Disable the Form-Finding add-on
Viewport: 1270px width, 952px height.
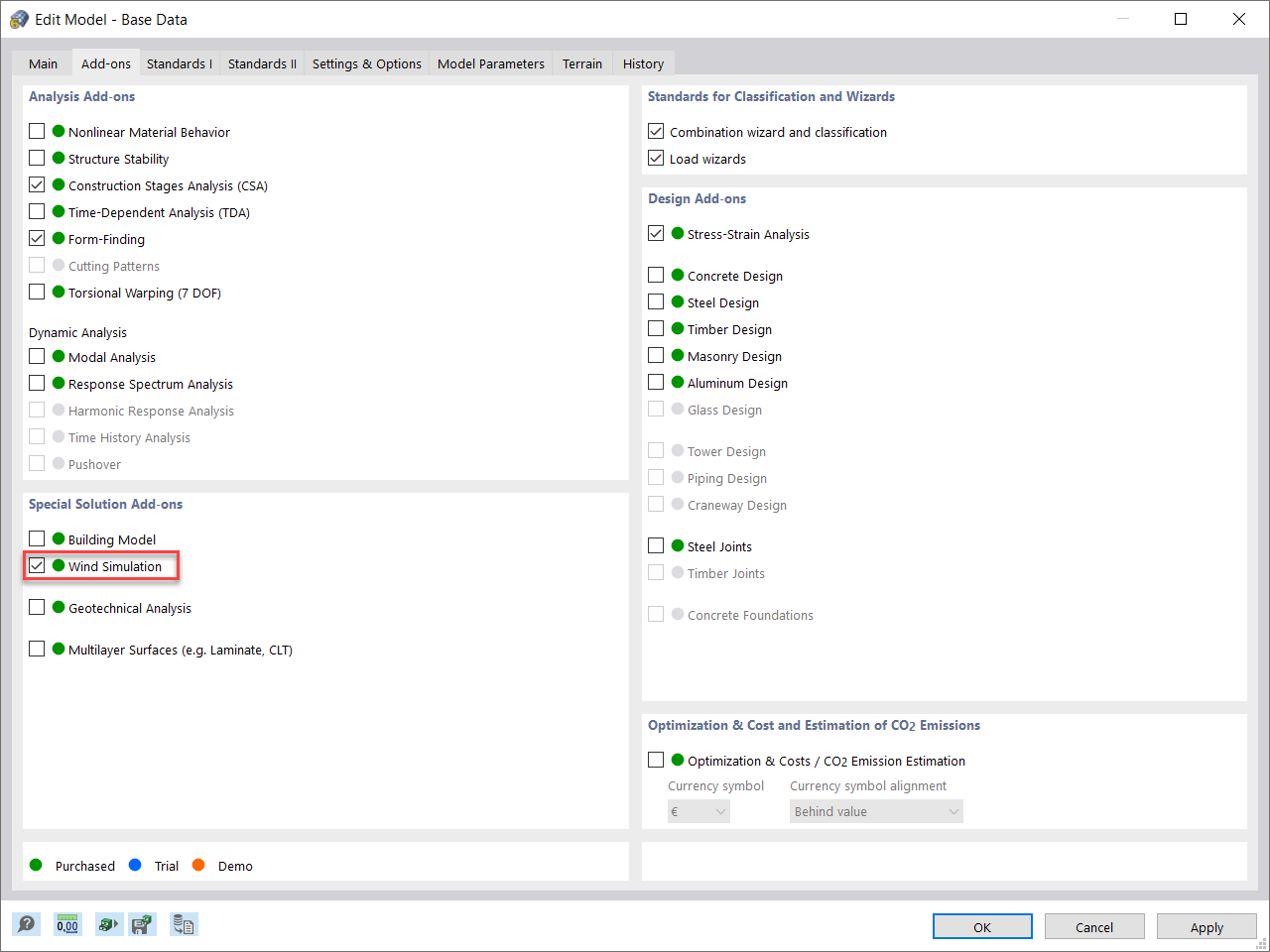point(37,238)
